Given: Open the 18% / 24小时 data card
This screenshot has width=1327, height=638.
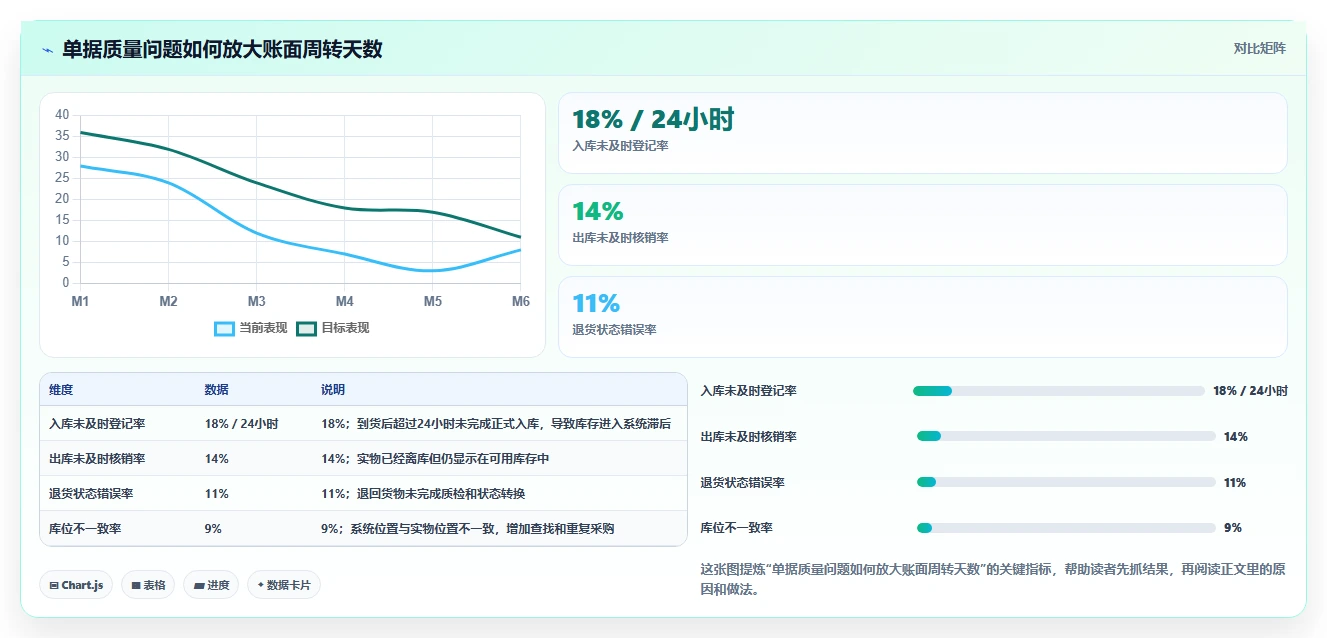Looking at the screenshot, I should tap(922, 133).
